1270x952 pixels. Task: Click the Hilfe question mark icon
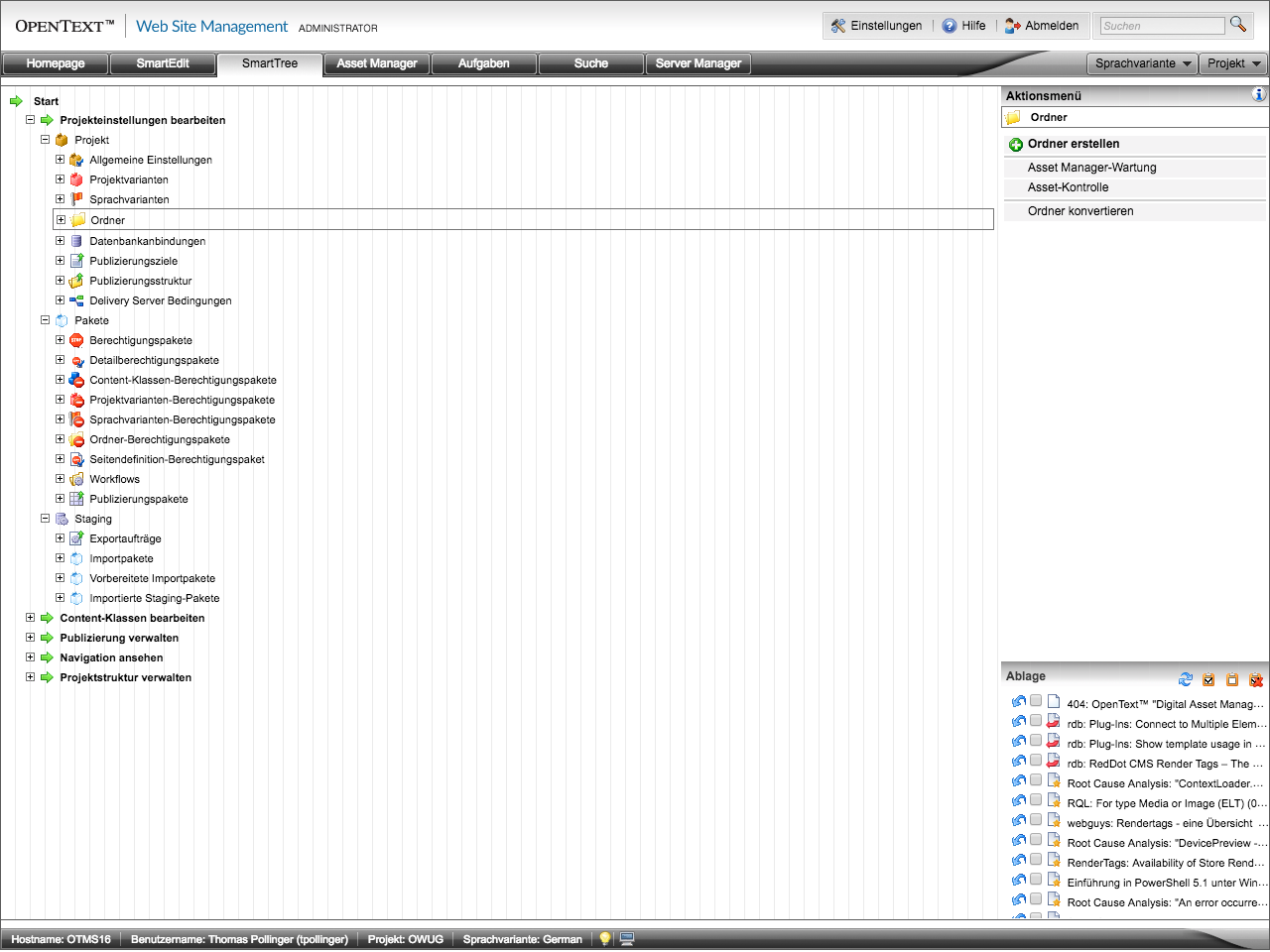point(950,26)
